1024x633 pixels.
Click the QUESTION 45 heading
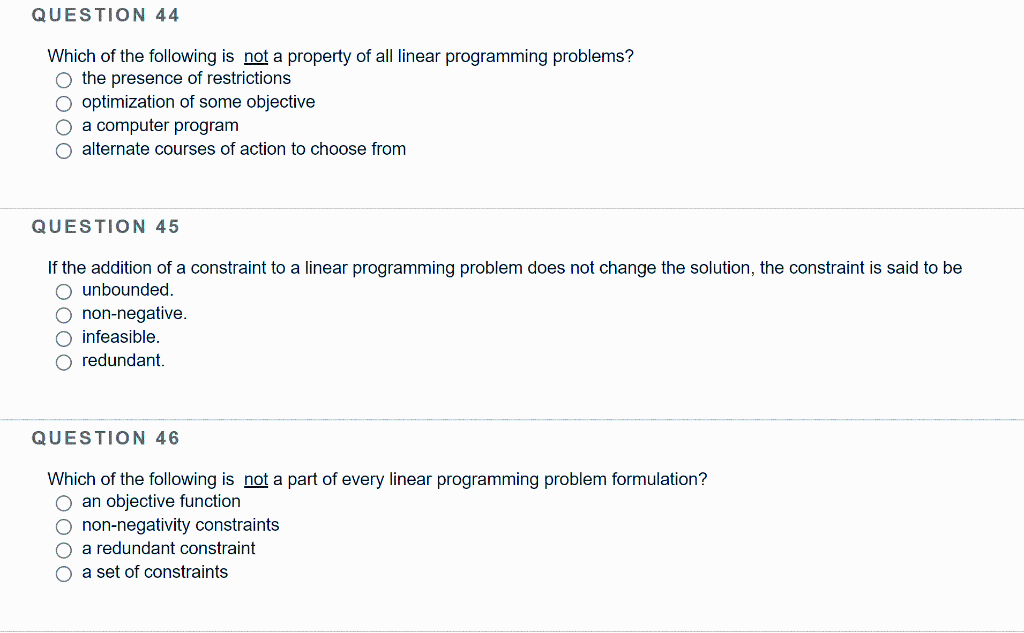[105, 227]
